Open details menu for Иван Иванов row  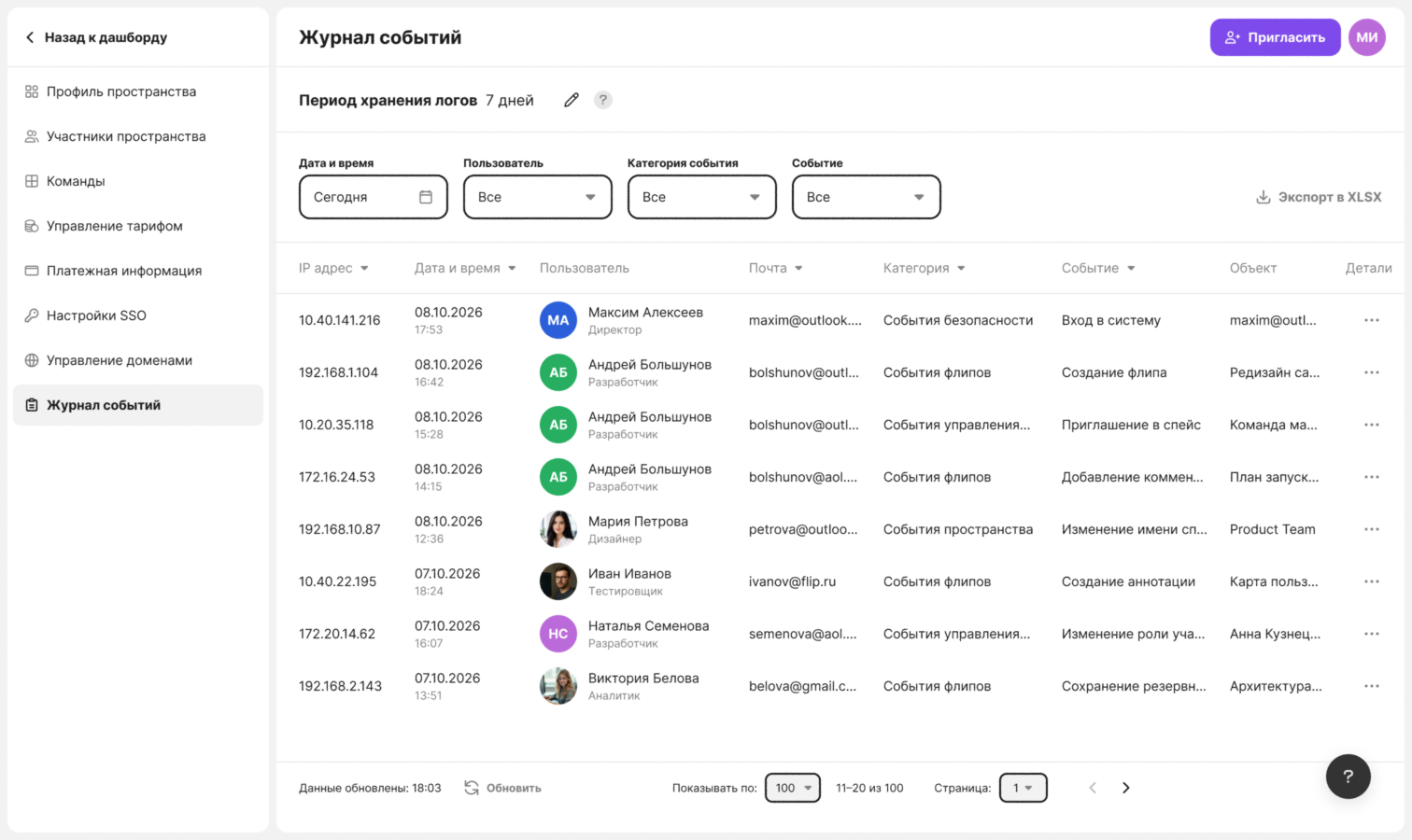[x=1372, y=581]
